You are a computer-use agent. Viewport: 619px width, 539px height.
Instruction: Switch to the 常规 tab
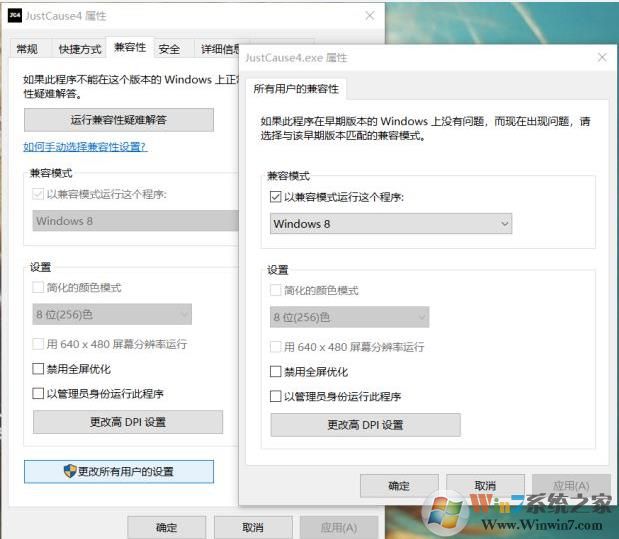(x=27, y=49)
